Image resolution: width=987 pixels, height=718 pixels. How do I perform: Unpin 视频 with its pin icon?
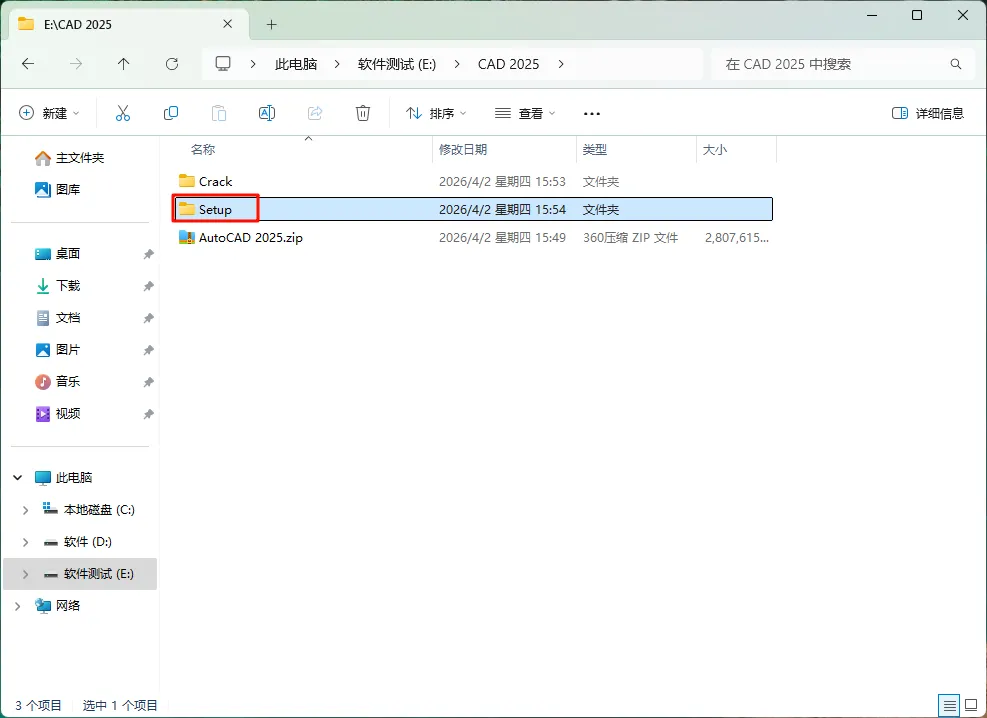click(x=148, y=414)
